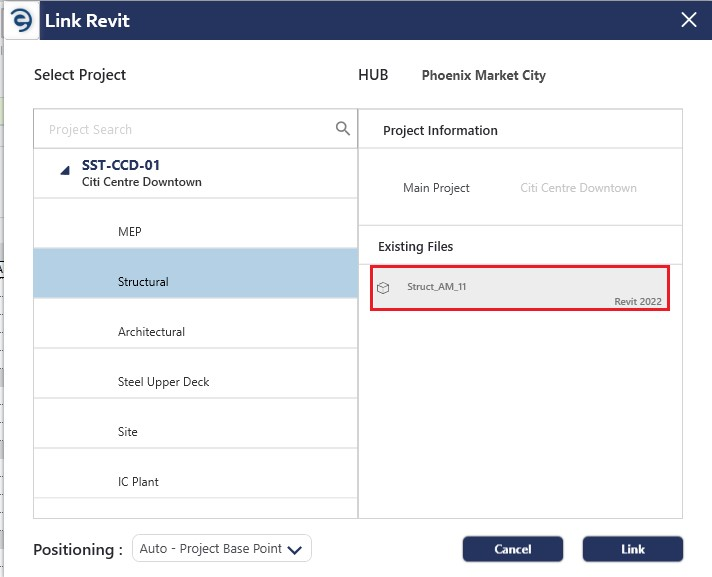Viewport: 712px width, 577px height.
Task: Choose the Structural folder
Action: click(x=143, y=282)
